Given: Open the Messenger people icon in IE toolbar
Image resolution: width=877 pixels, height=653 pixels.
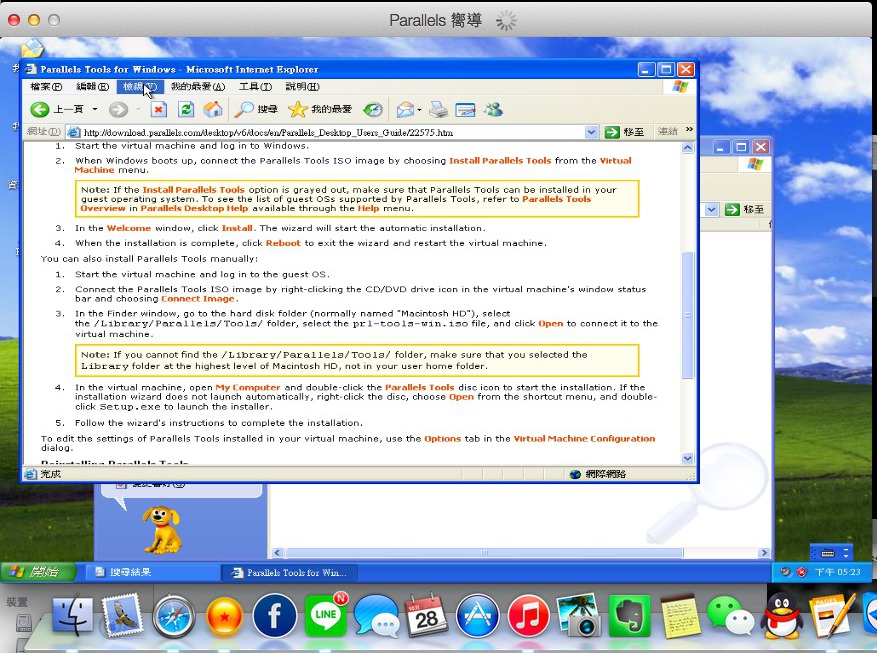Looking at the screenshot, I should 493,110.
